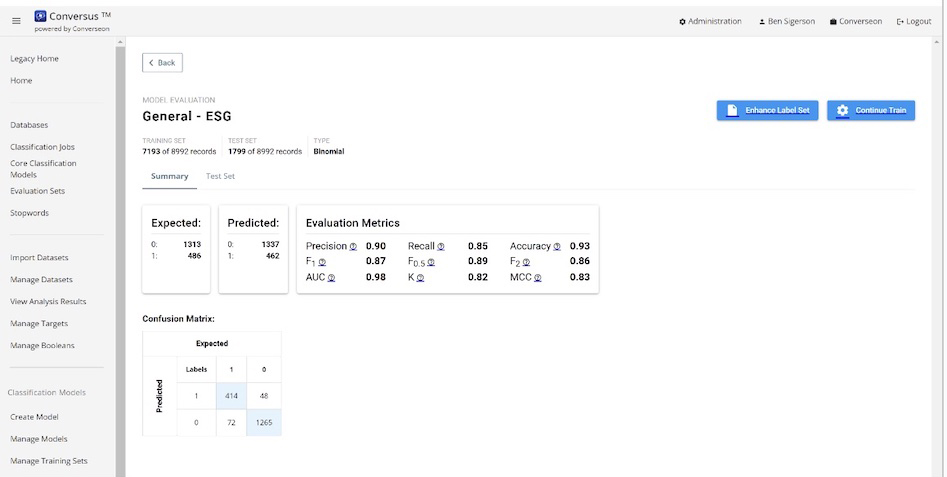Open help icon next to Accuracy

[x=557, y=246]
